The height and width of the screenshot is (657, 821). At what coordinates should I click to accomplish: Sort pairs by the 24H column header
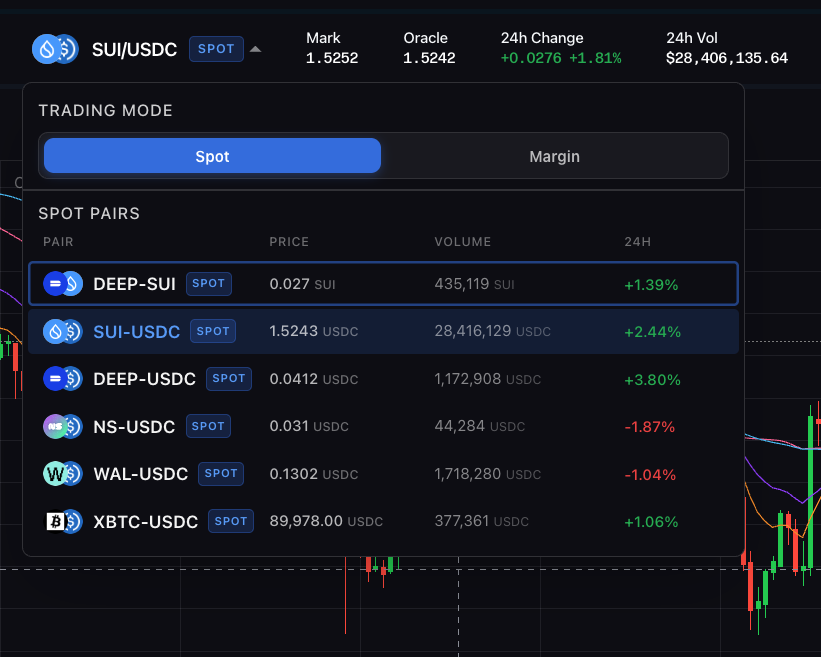(637, 242)
